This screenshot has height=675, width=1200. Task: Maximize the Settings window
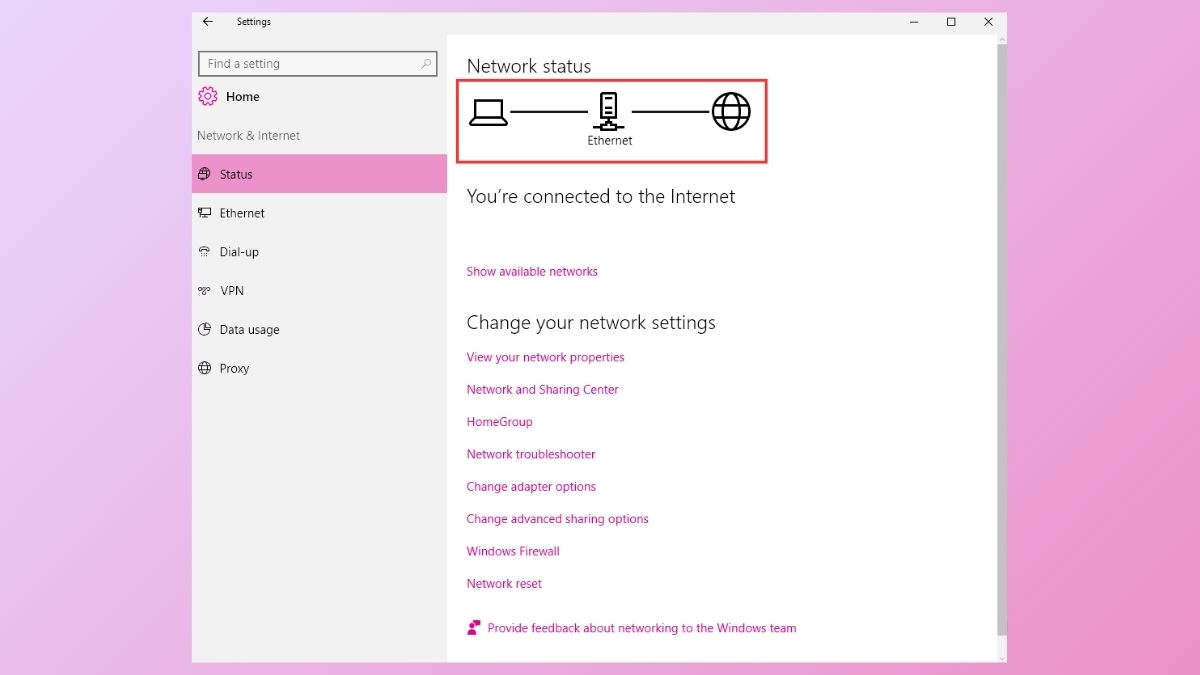[x=951, y=22]
